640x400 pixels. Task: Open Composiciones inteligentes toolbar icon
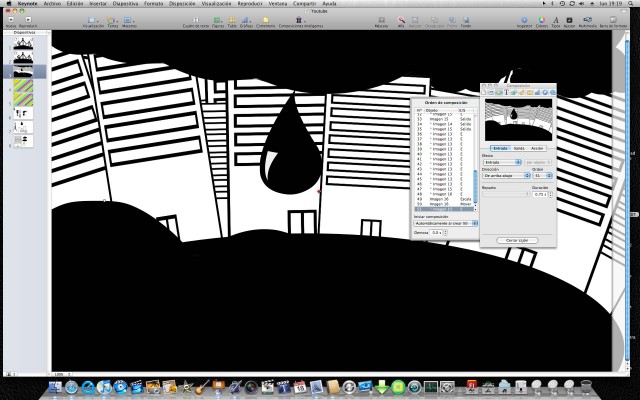tap(299, 20)
